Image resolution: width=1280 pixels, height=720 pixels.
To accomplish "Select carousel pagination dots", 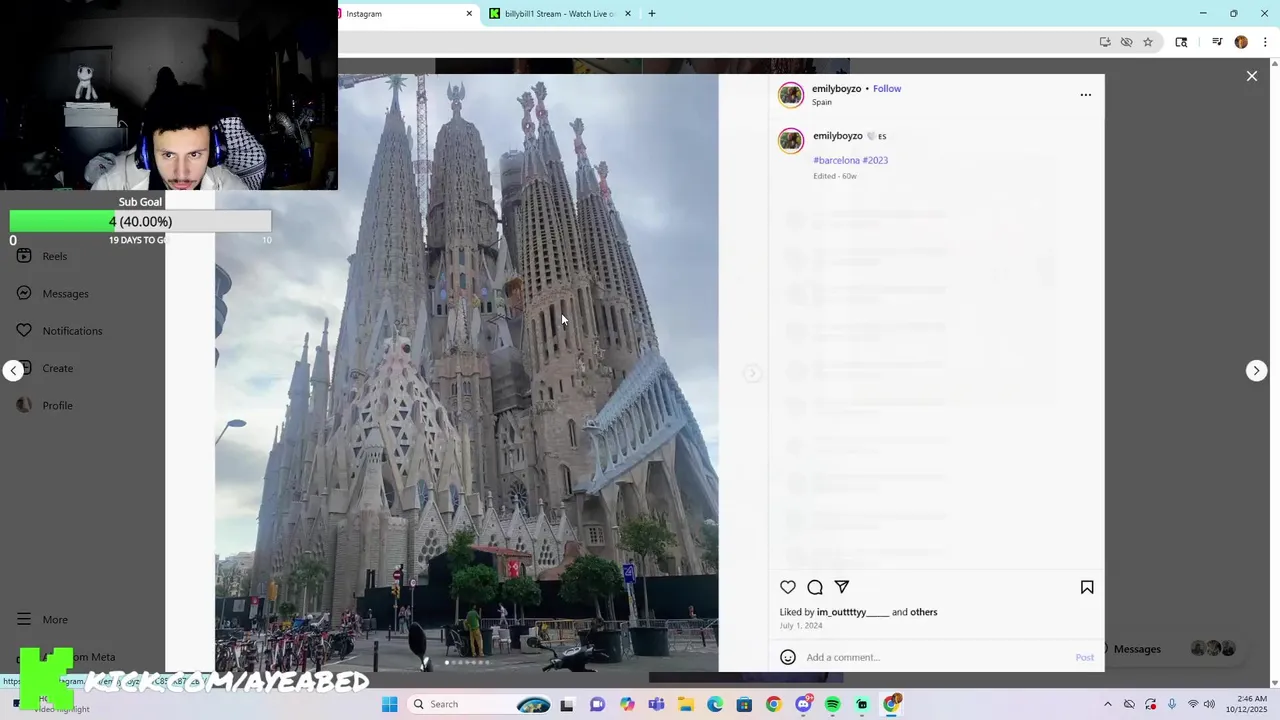I will coord(466,662).
